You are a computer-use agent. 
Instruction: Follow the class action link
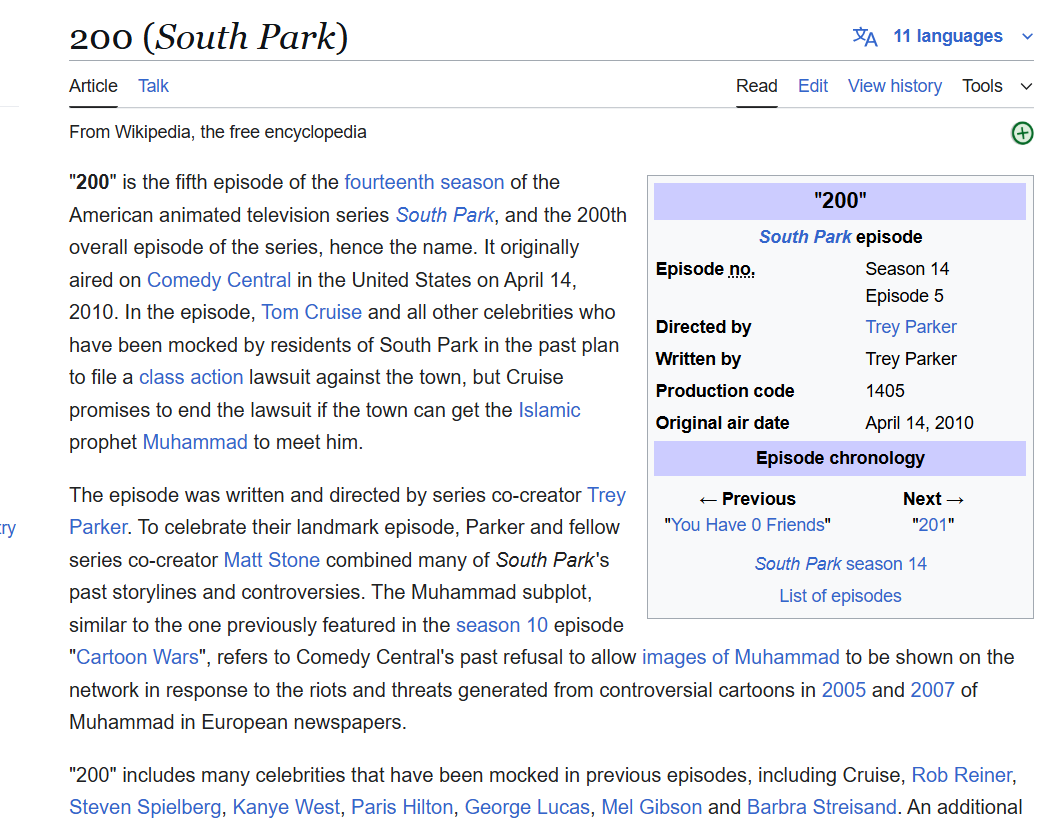pyautogui.click(x=191, y=377)
